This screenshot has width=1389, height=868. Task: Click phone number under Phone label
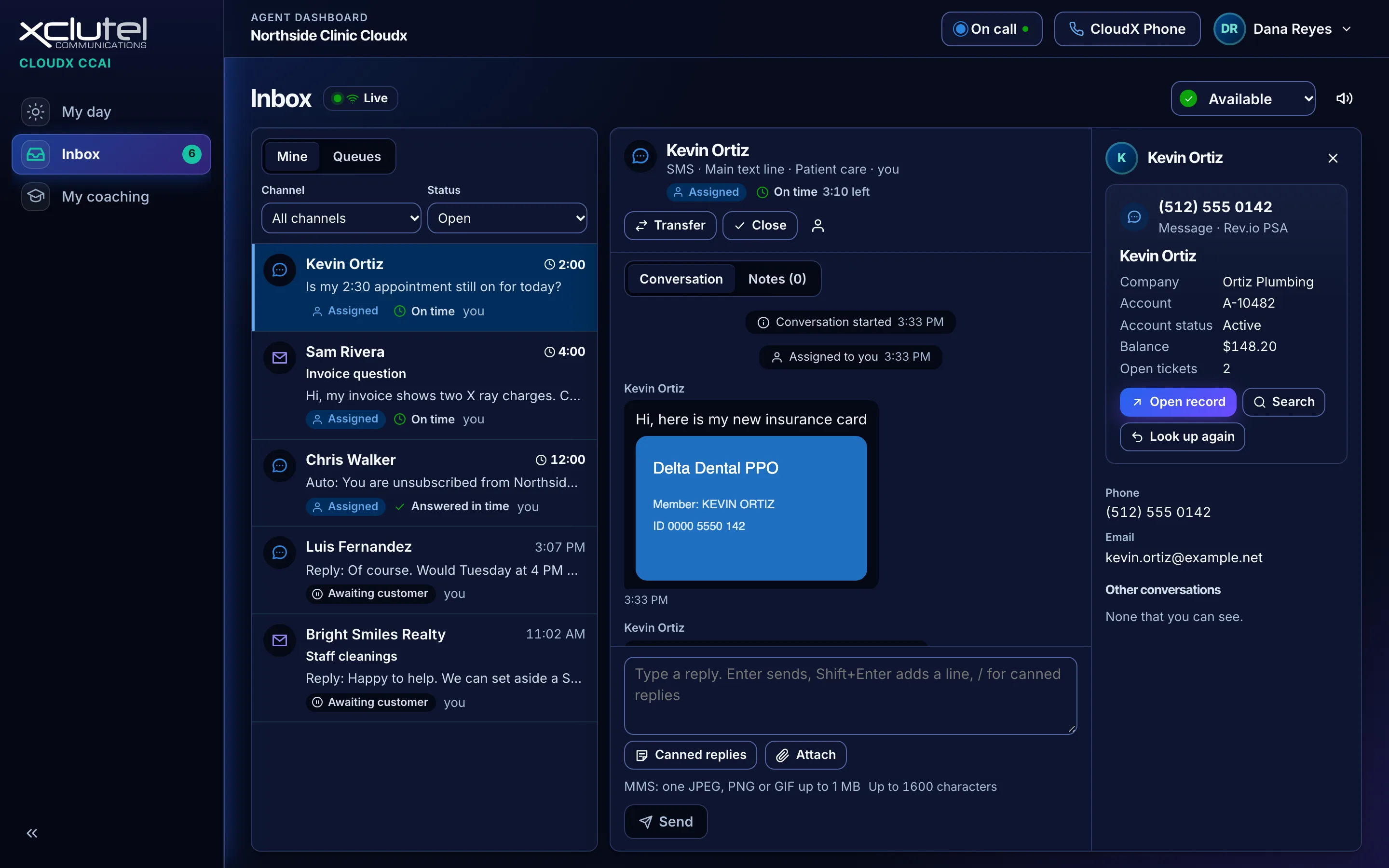[1157, 512]
